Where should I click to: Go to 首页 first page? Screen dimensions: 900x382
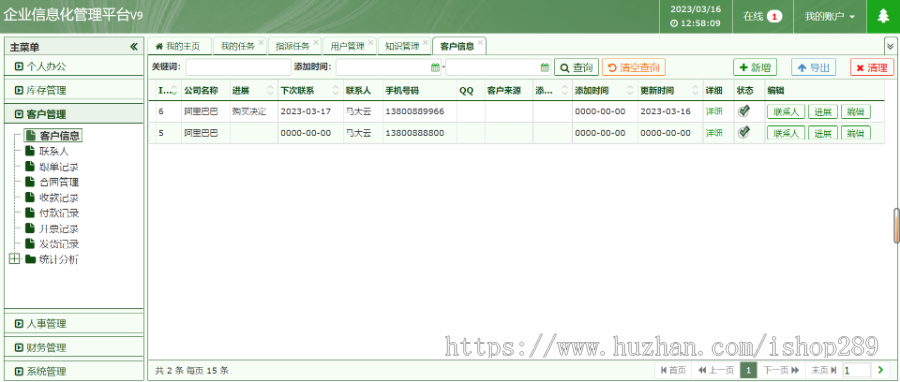click(x=673, y=370)
